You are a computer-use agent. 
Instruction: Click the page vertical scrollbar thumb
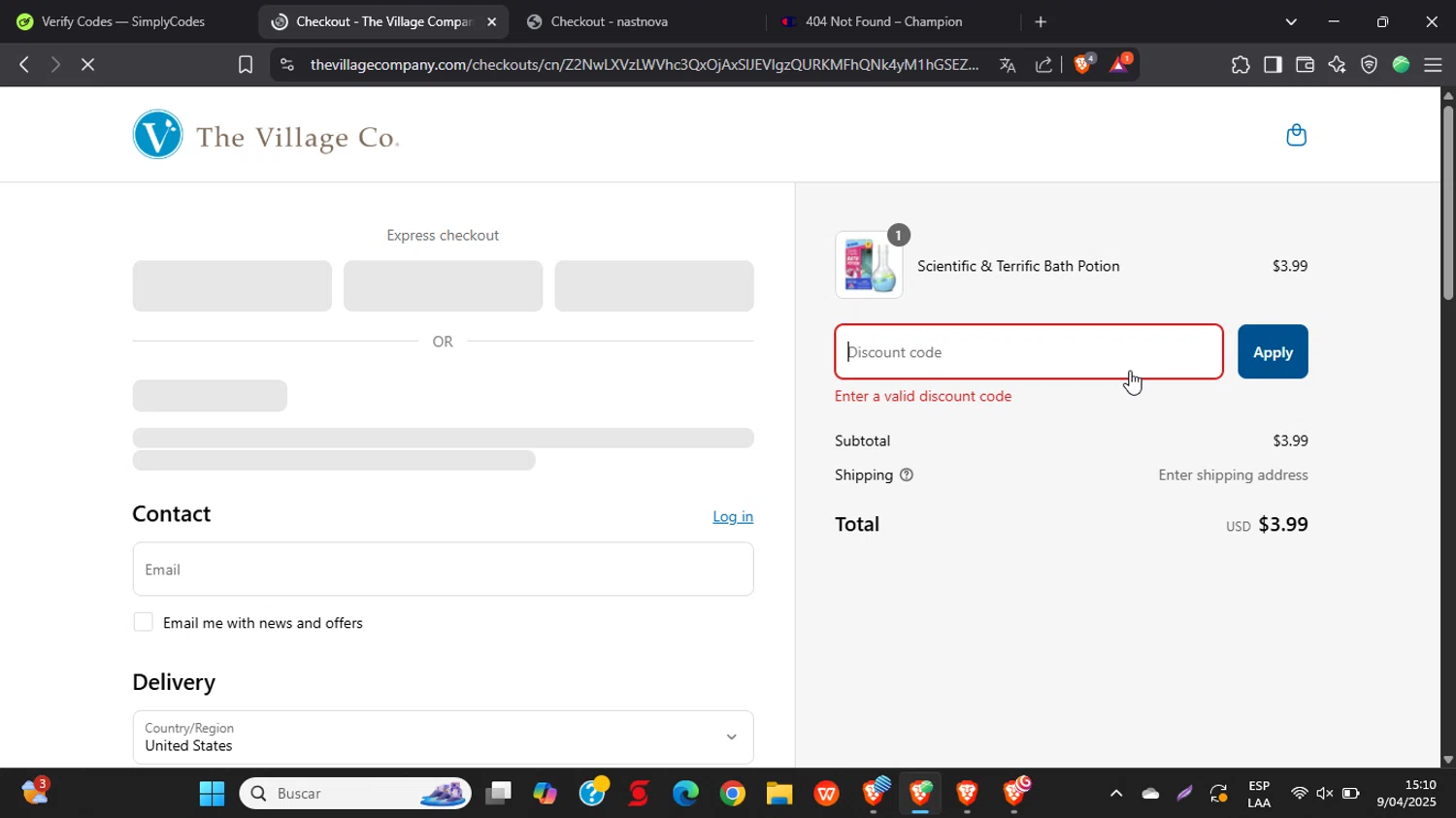coord(1447,202)
